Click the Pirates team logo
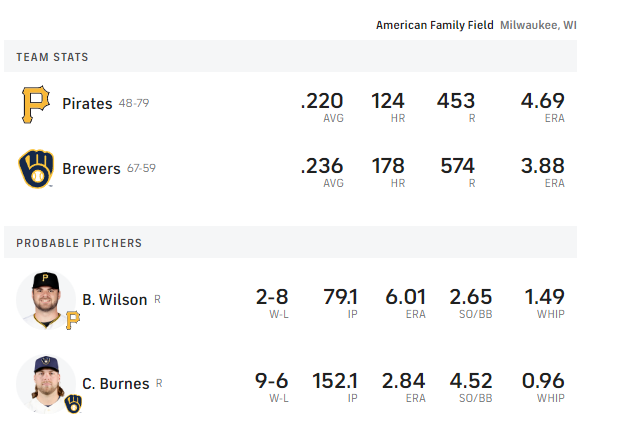 (x=36, y=104)
